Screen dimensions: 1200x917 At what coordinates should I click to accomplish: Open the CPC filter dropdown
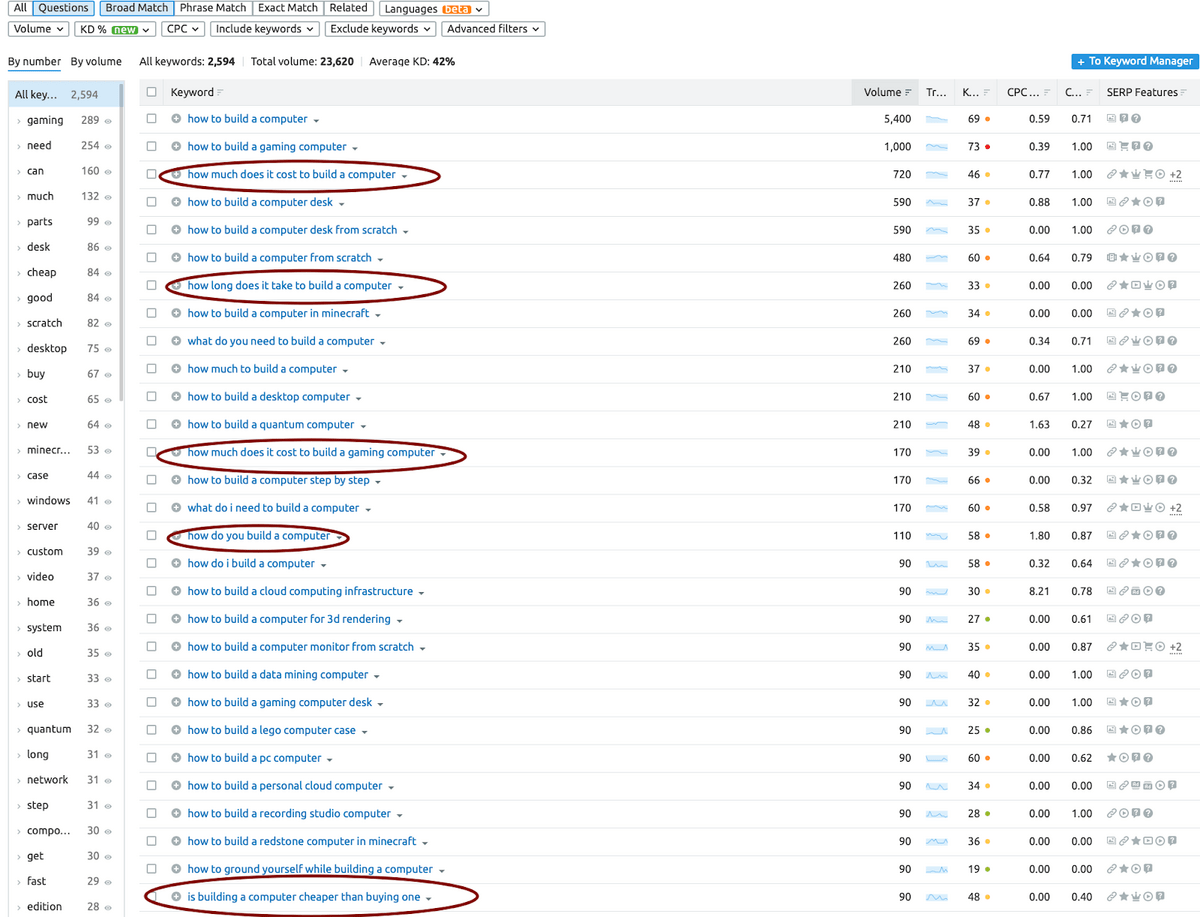click(x=184, y=29)
